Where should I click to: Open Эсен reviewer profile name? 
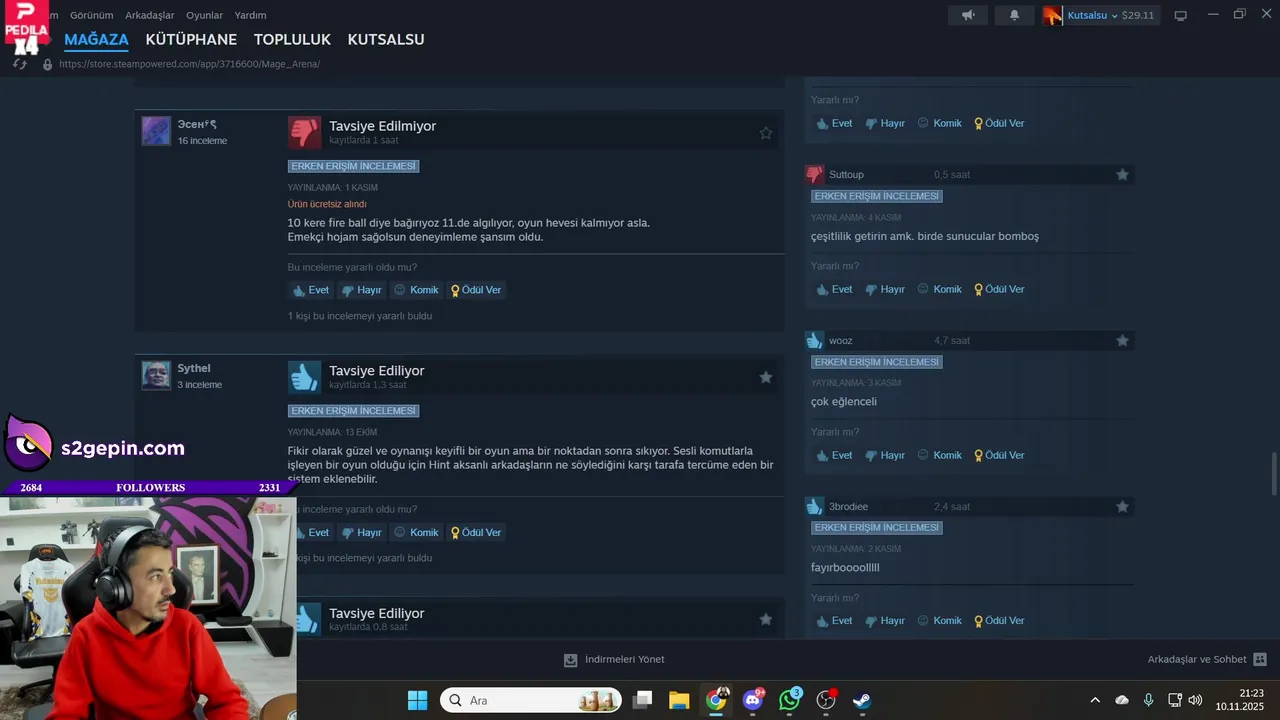click(197, 124)
